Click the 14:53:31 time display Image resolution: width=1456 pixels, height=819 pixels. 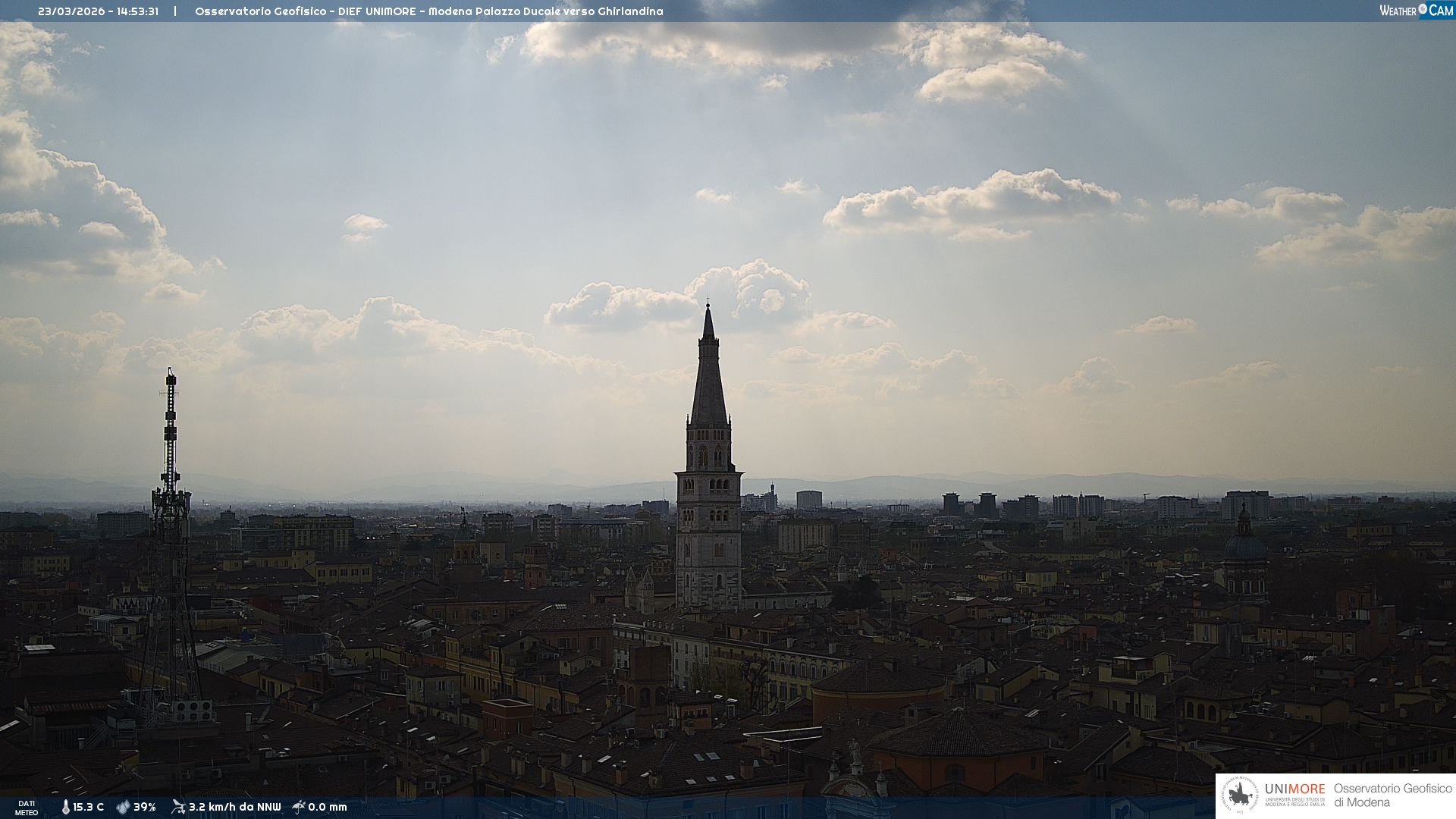[137, 11]
